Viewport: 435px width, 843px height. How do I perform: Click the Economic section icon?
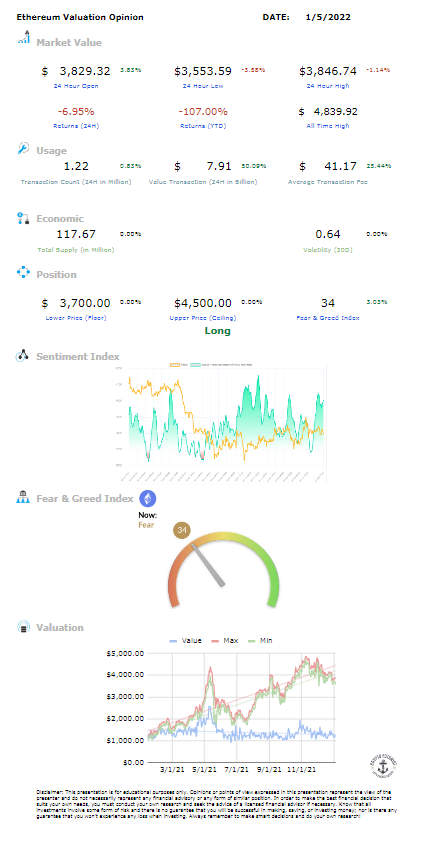[x=23, y=218]
